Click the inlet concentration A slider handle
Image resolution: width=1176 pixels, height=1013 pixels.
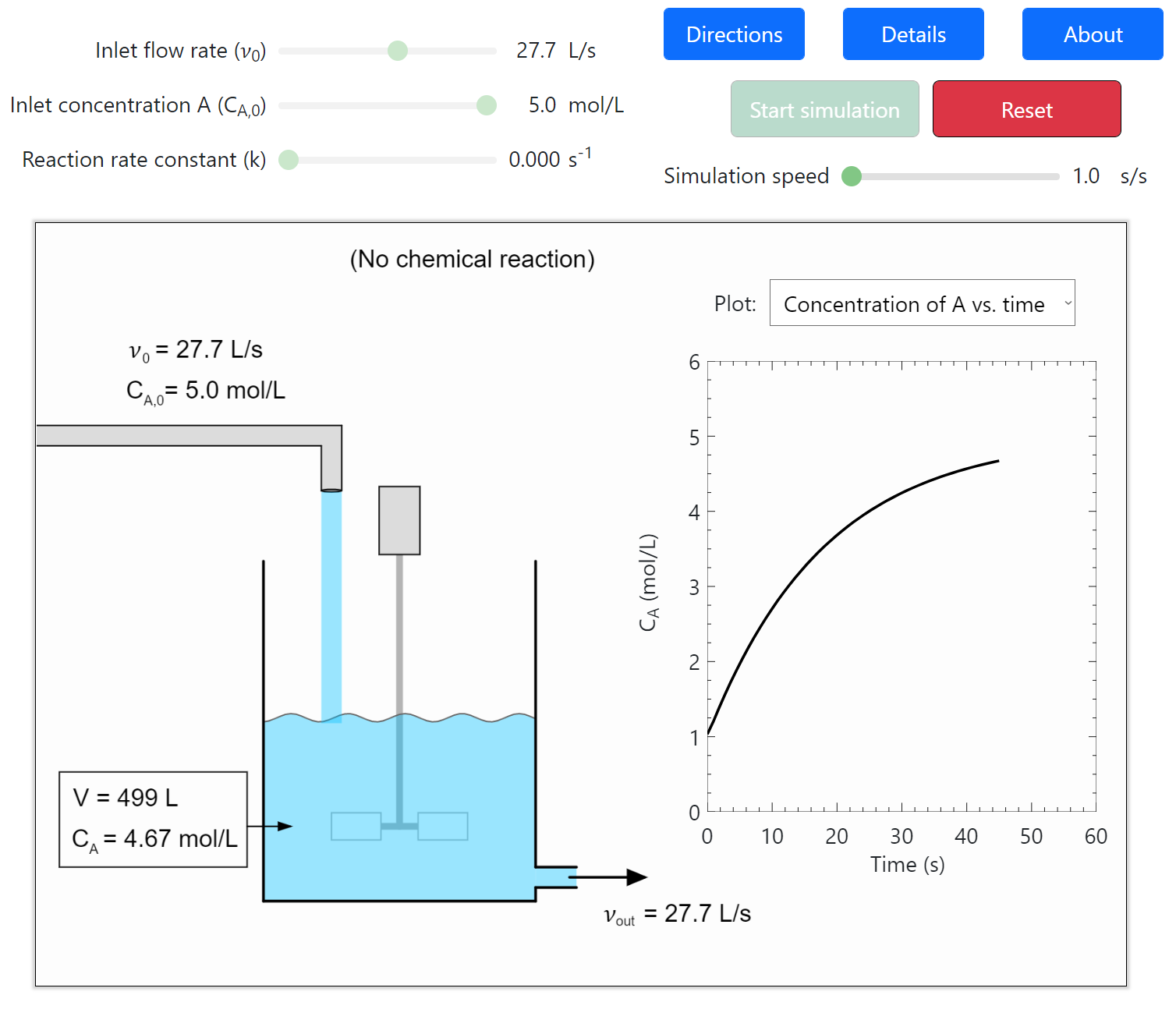coord(486,105)
